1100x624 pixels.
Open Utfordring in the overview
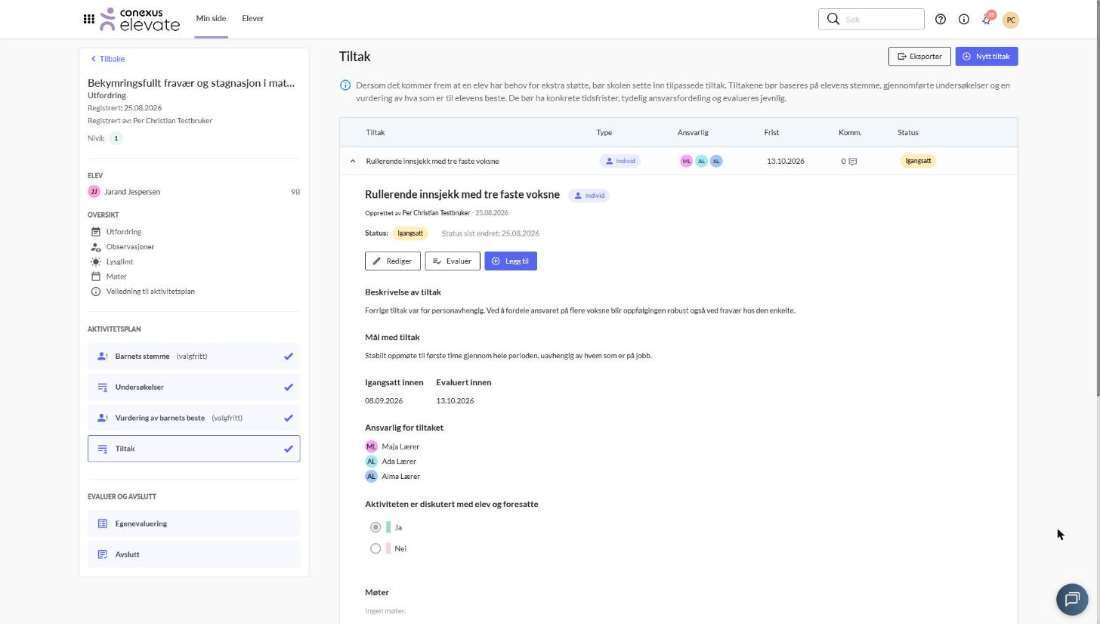(123, 232)
